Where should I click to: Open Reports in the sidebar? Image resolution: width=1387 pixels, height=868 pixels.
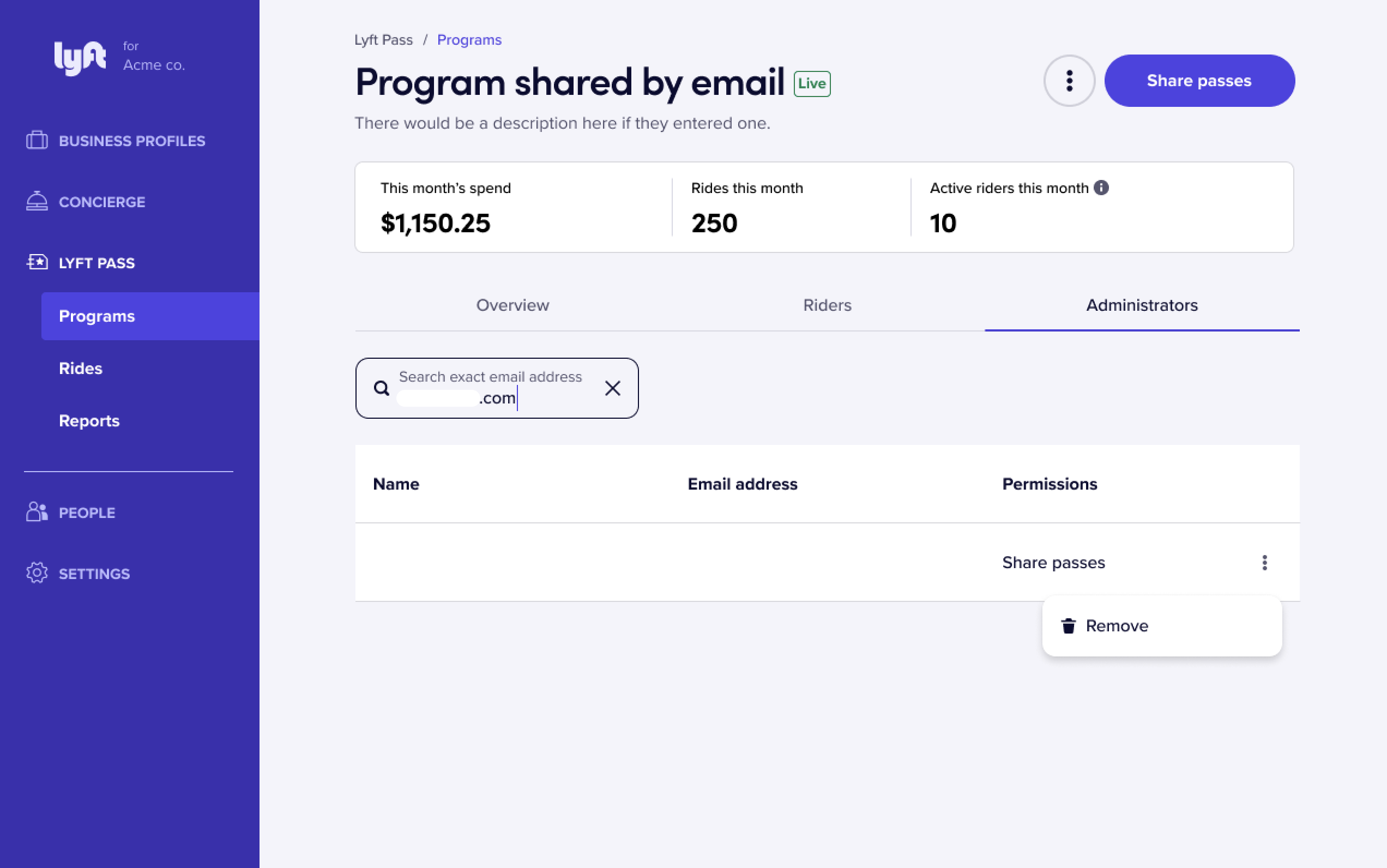(x=89, y=421)
